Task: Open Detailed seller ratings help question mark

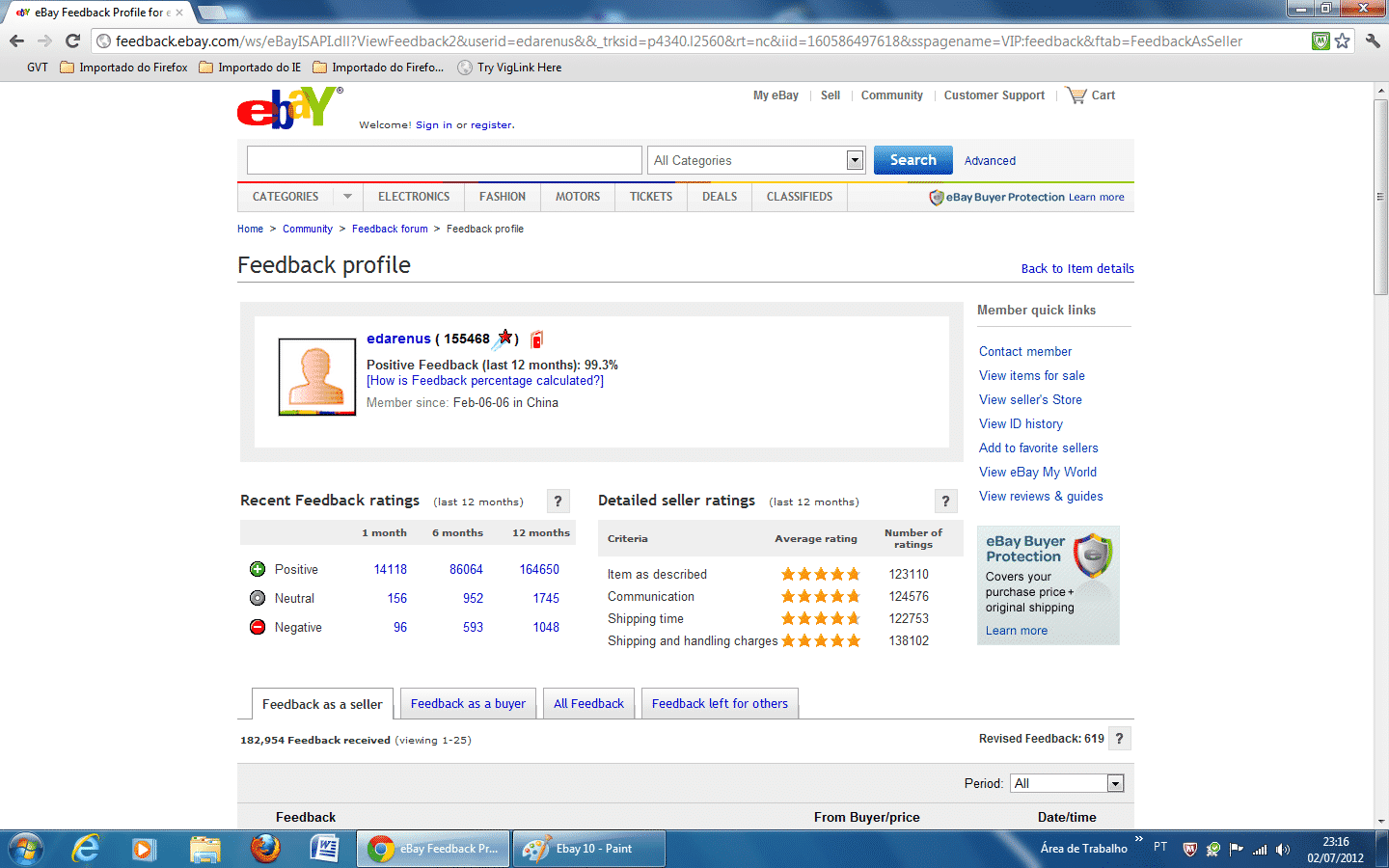Action: click(945, 502)
